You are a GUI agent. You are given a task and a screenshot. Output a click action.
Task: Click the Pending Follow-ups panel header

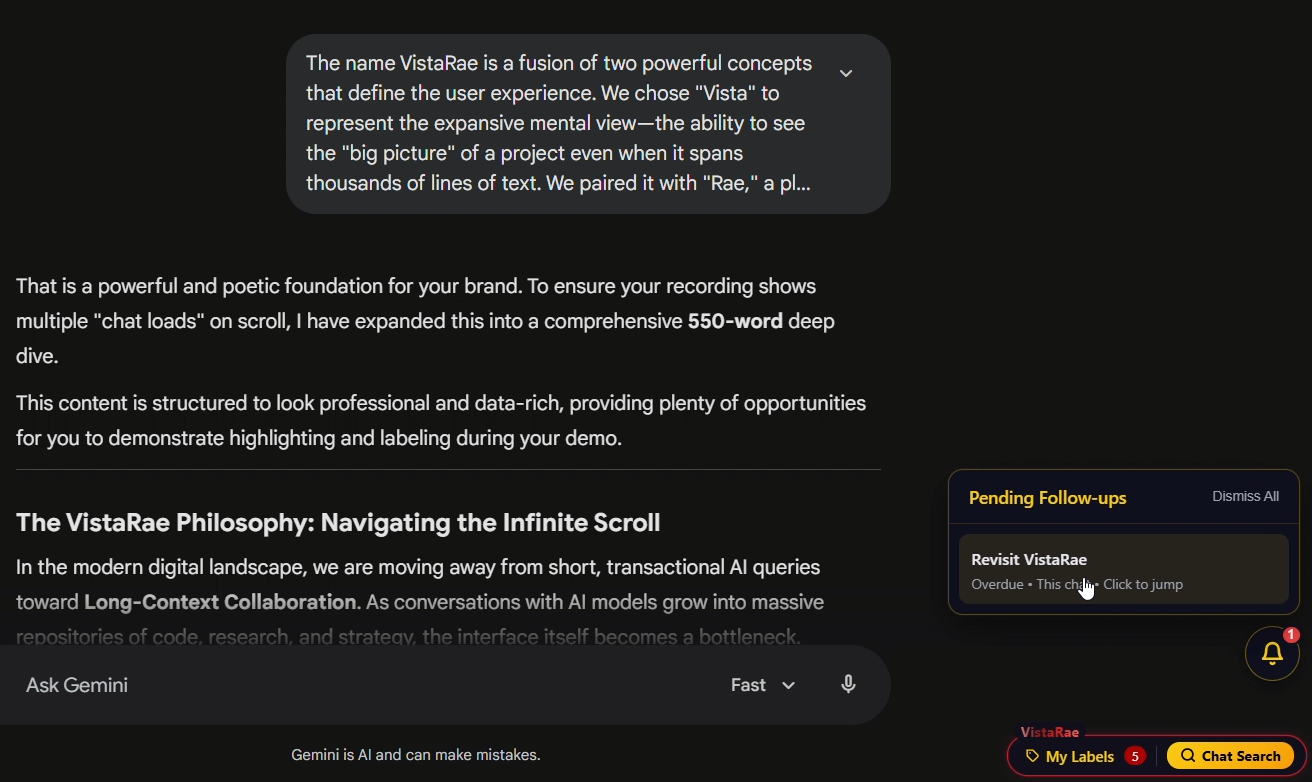(x=1047, y=497)
